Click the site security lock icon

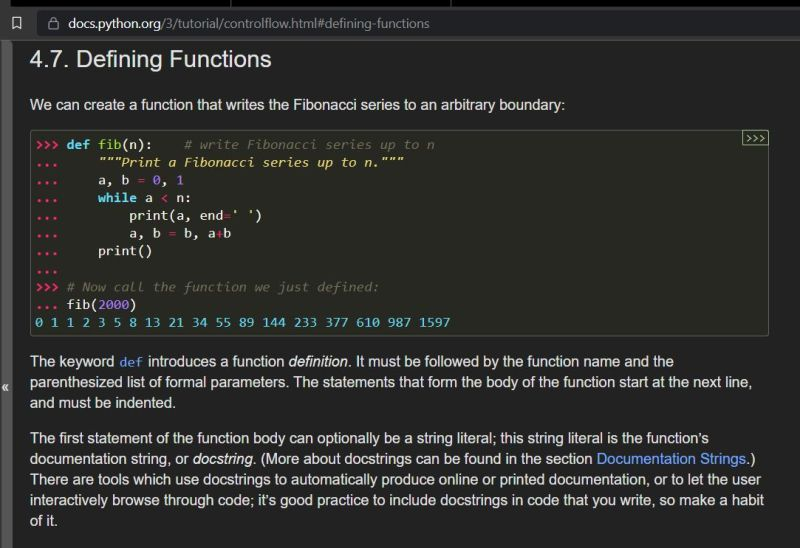tap(53, 22)
